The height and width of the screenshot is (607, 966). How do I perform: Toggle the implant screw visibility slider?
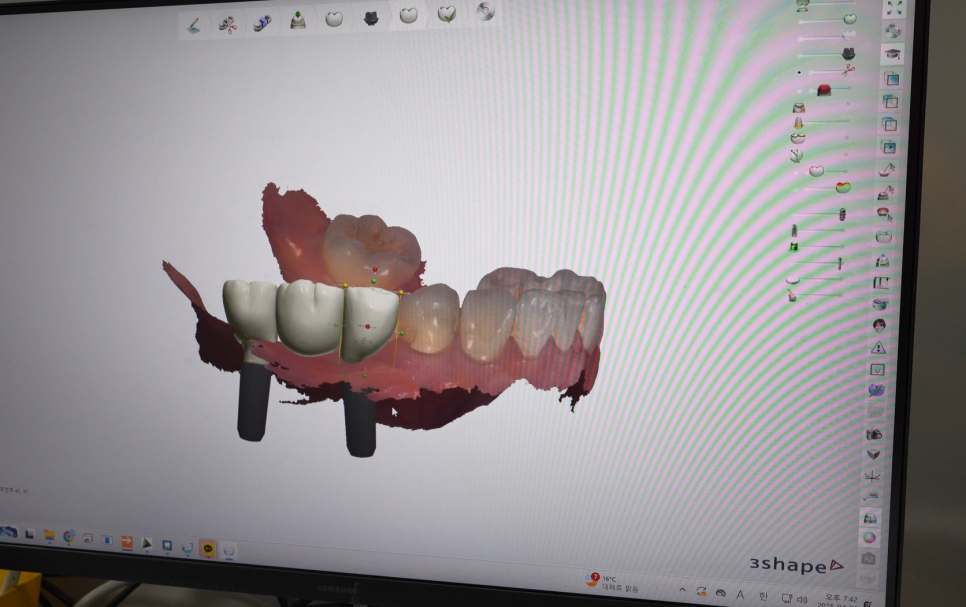click(841, 213)
